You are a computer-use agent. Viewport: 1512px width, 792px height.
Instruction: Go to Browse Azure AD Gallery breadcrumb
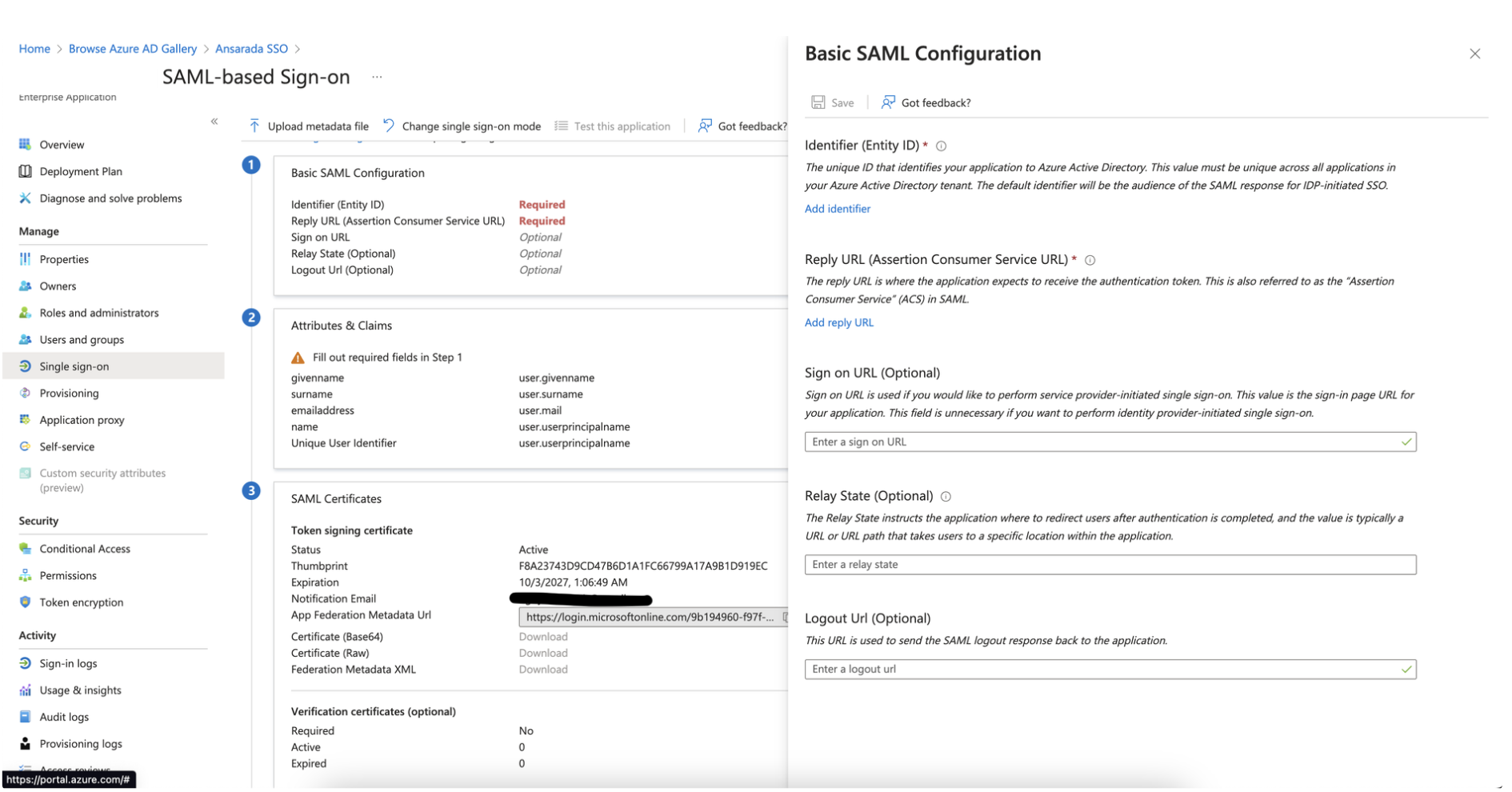coord(133,49)
